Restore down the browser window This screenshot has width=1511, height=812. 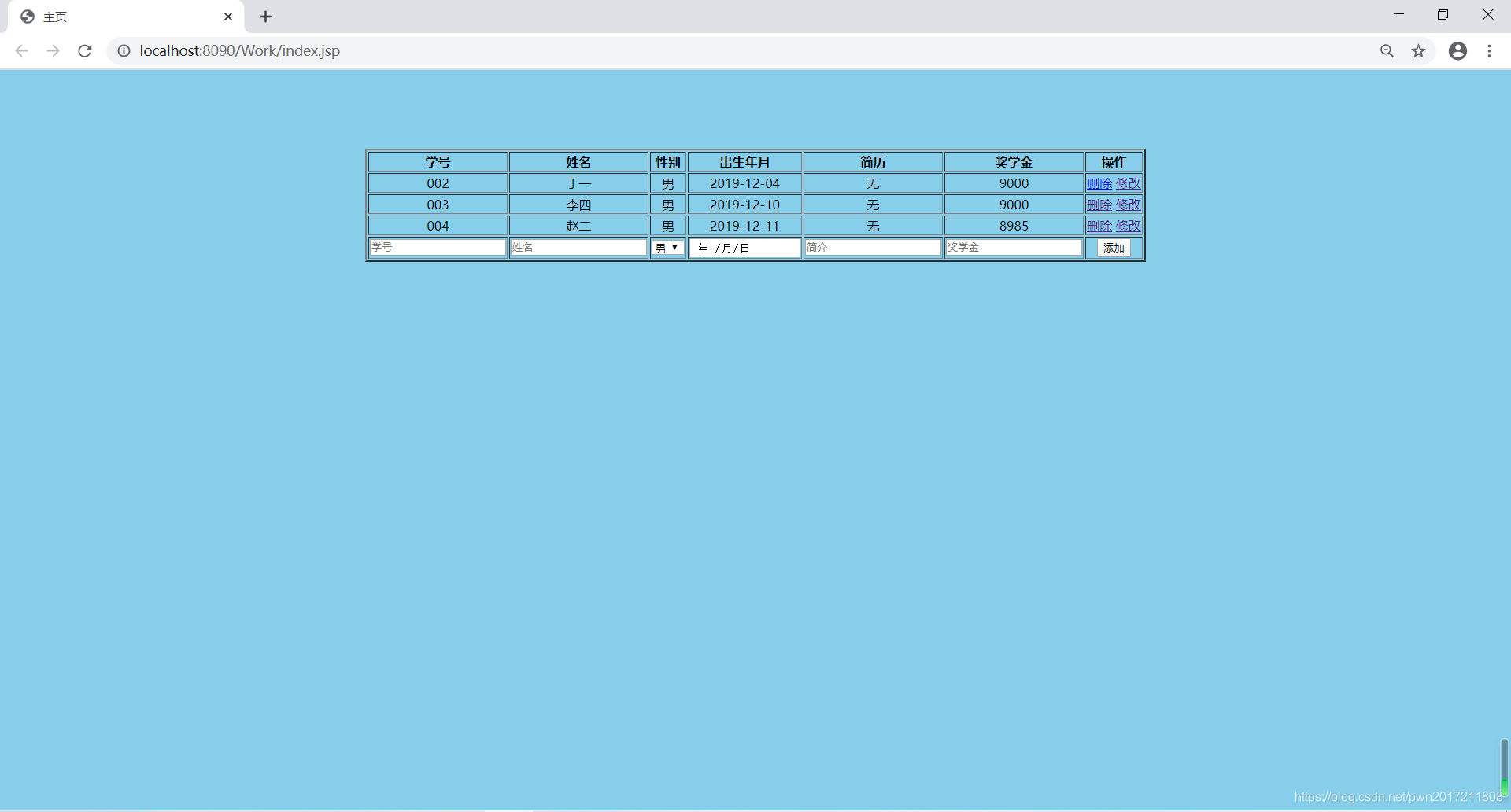coord(1443,15)
